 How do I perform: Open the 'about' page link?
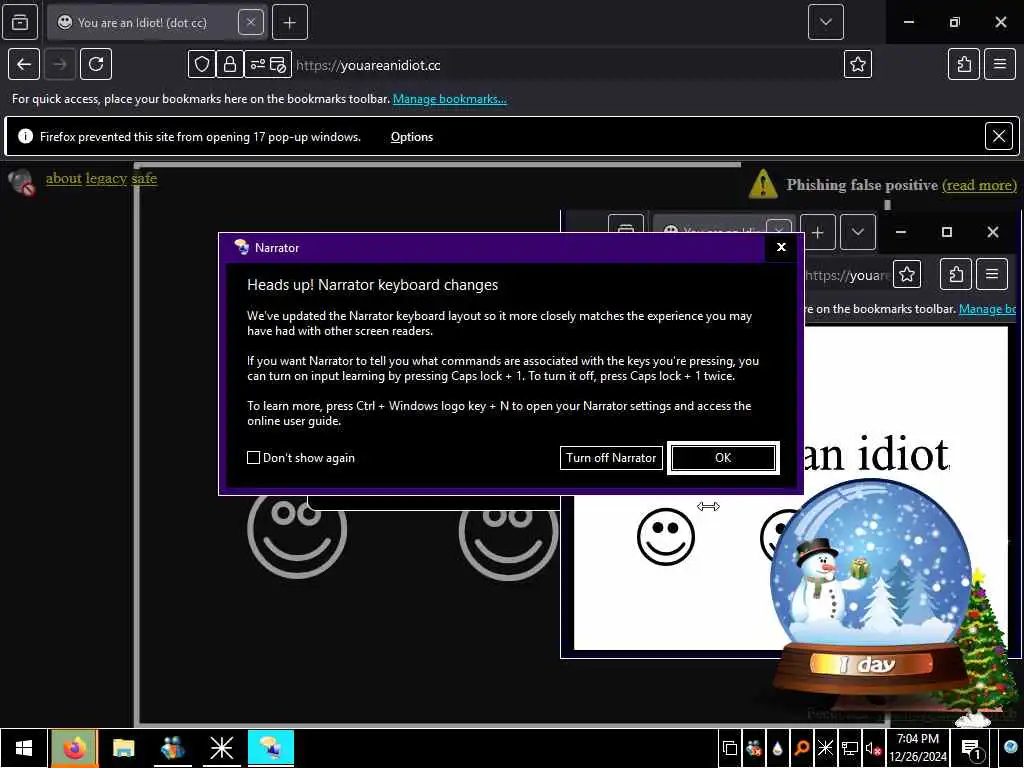pyautogui.click(x=63, y=178)
